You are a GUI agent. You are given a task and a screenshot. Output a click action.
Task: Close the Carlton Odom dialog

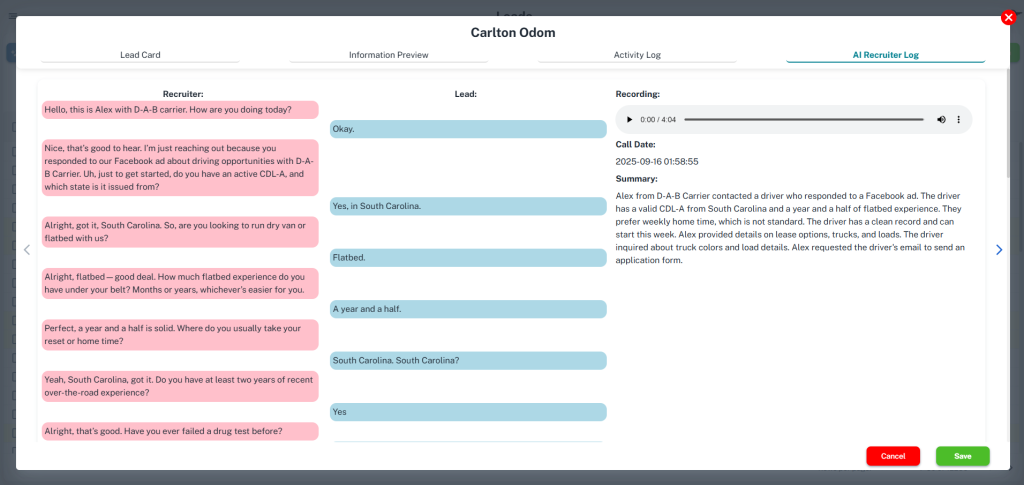pyautogui.click(x=1008, y=17)
